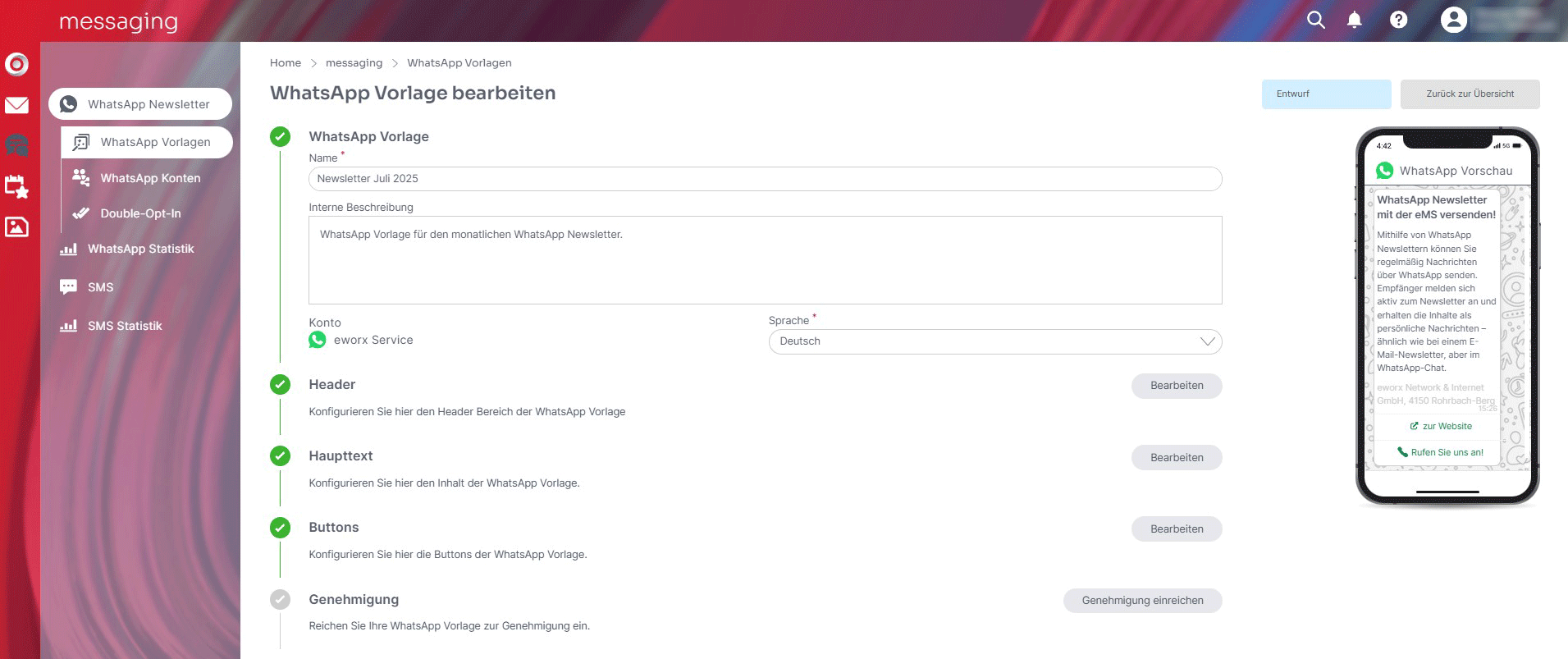
Task: Click Bearbeiten button for Buttons
Action: click(x=1177, y=529)
